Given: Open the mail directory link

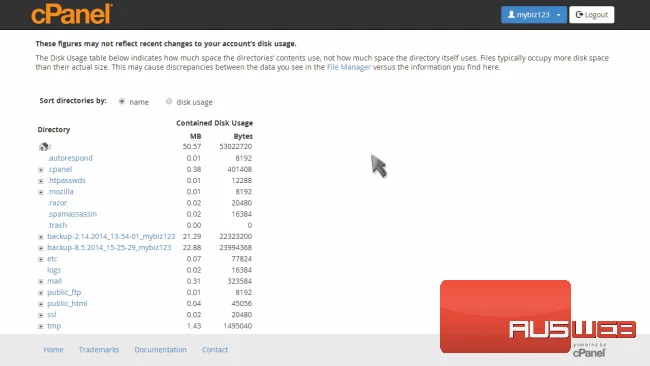Looking at the screenshot, I should tap(54, 281).
